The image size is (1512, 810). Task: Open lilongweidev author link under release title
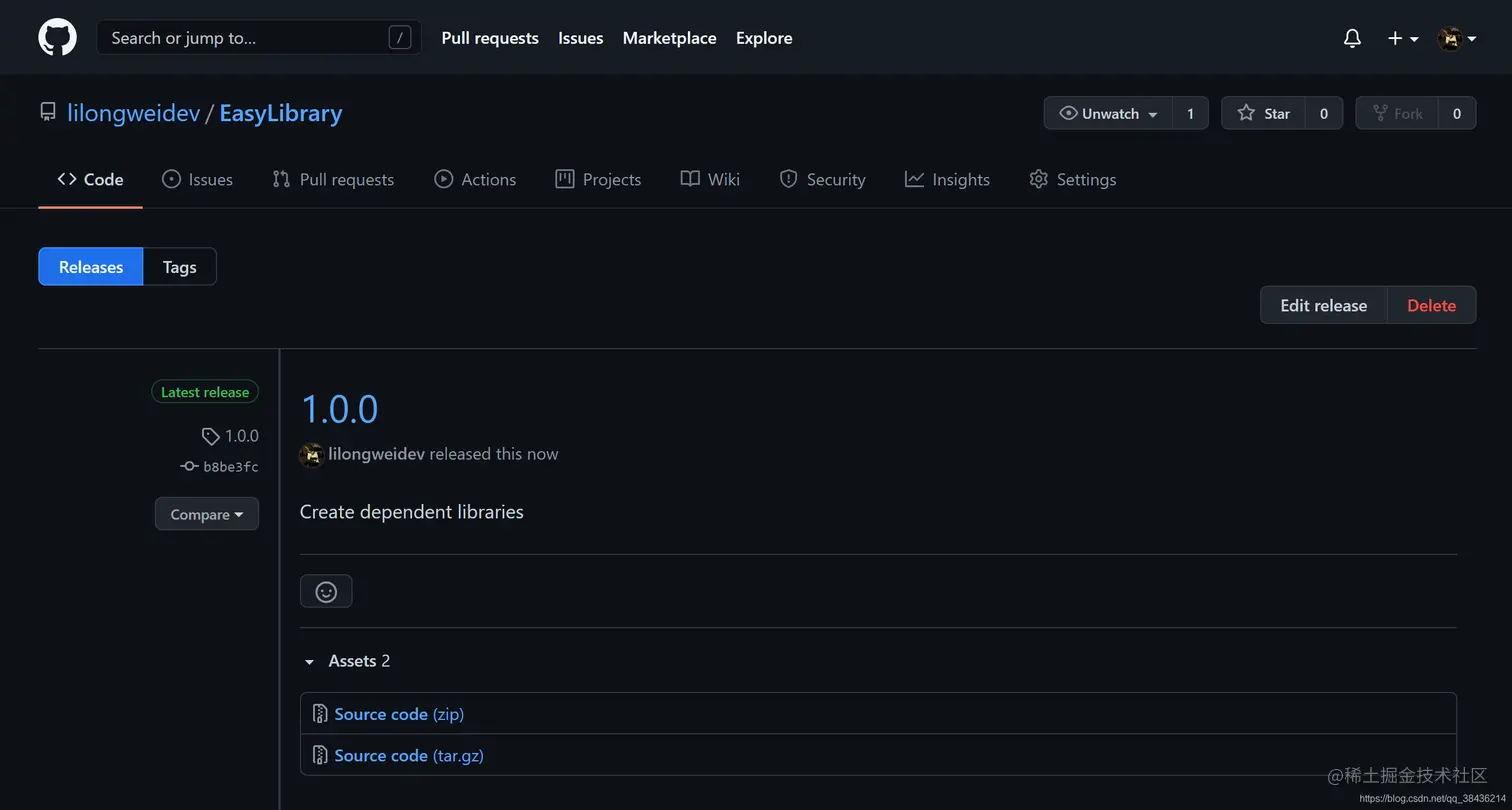click(x=377, y=454)
